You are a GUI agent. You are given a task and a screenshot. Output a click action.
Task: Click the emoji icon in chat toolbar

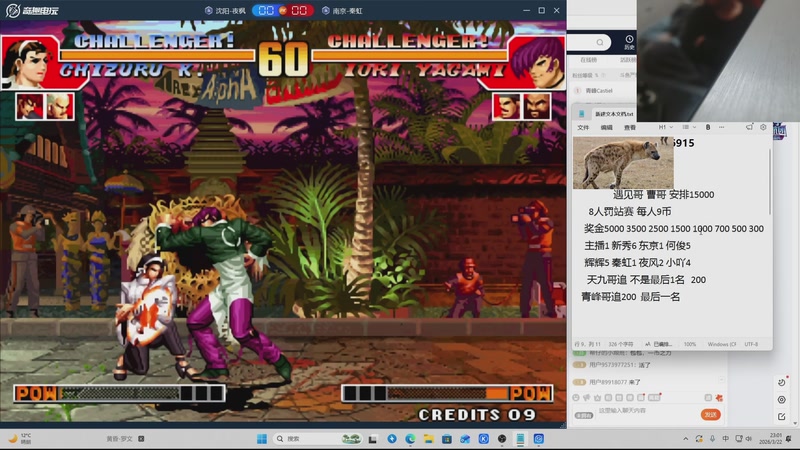pyautogui.click(x=576, y=397)
